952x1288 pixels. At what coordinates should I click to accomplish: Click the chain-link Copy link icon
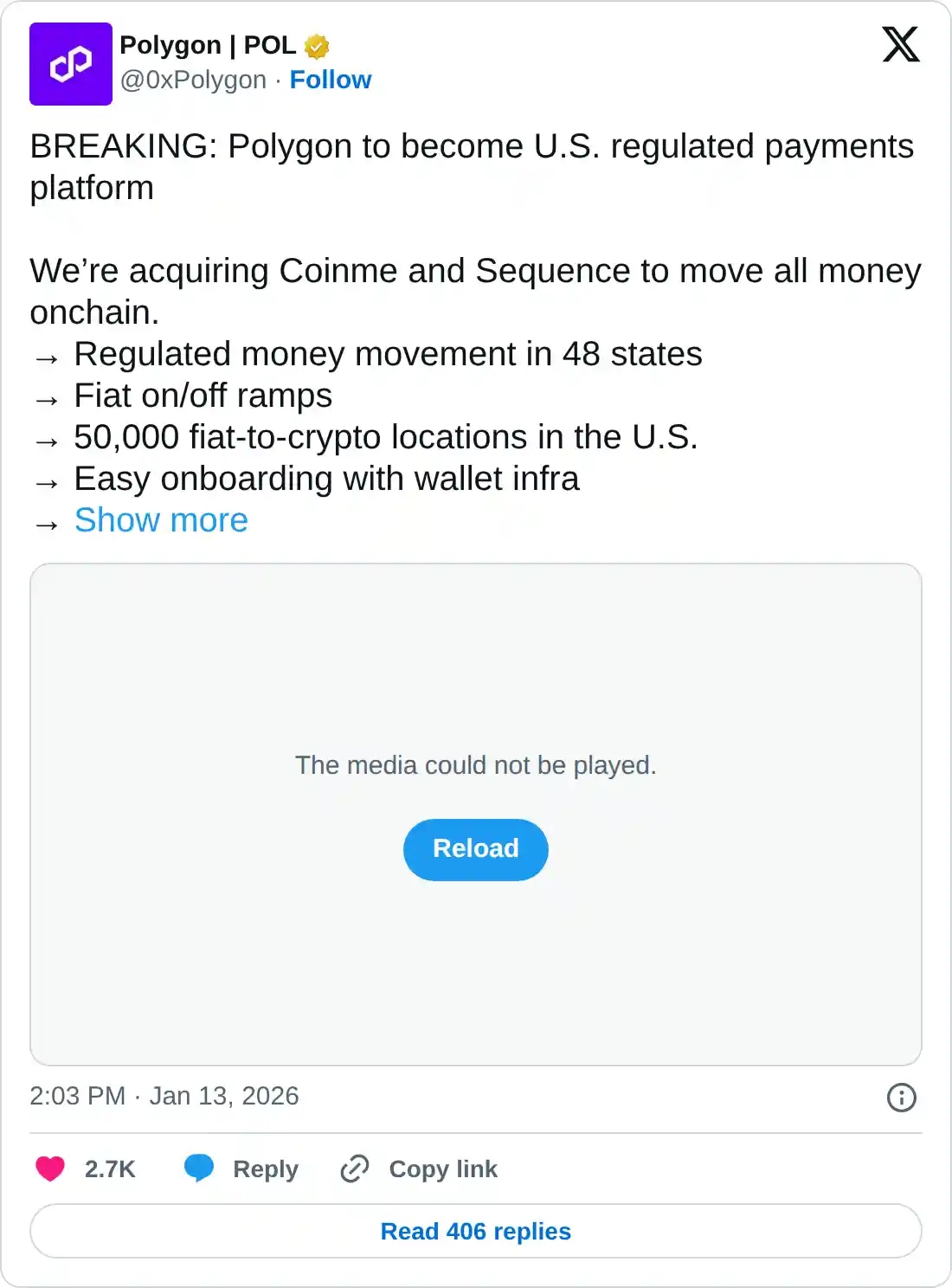(355, 1169)
